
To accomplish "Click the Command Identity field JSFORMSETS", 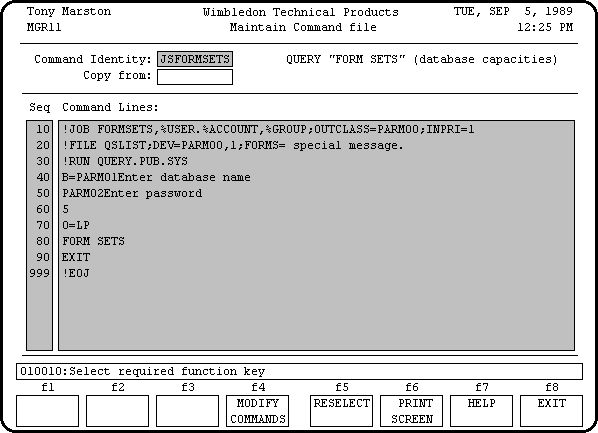I will coord(195,59).
